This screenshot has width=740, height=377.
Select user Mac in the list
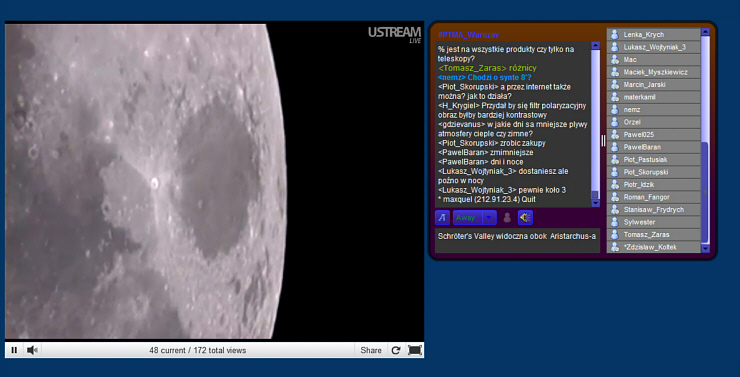654,59
